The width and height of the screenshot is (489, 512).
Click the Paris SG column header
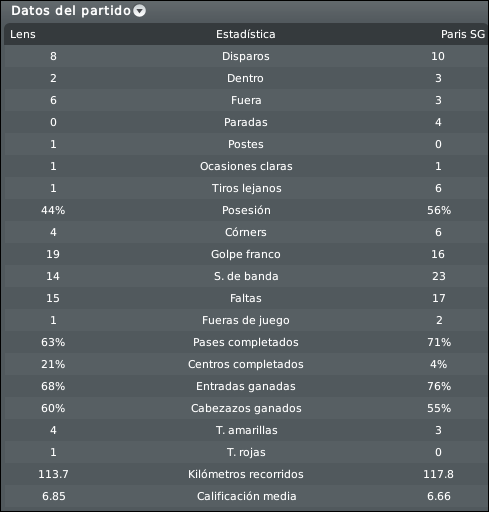(463, 34)
